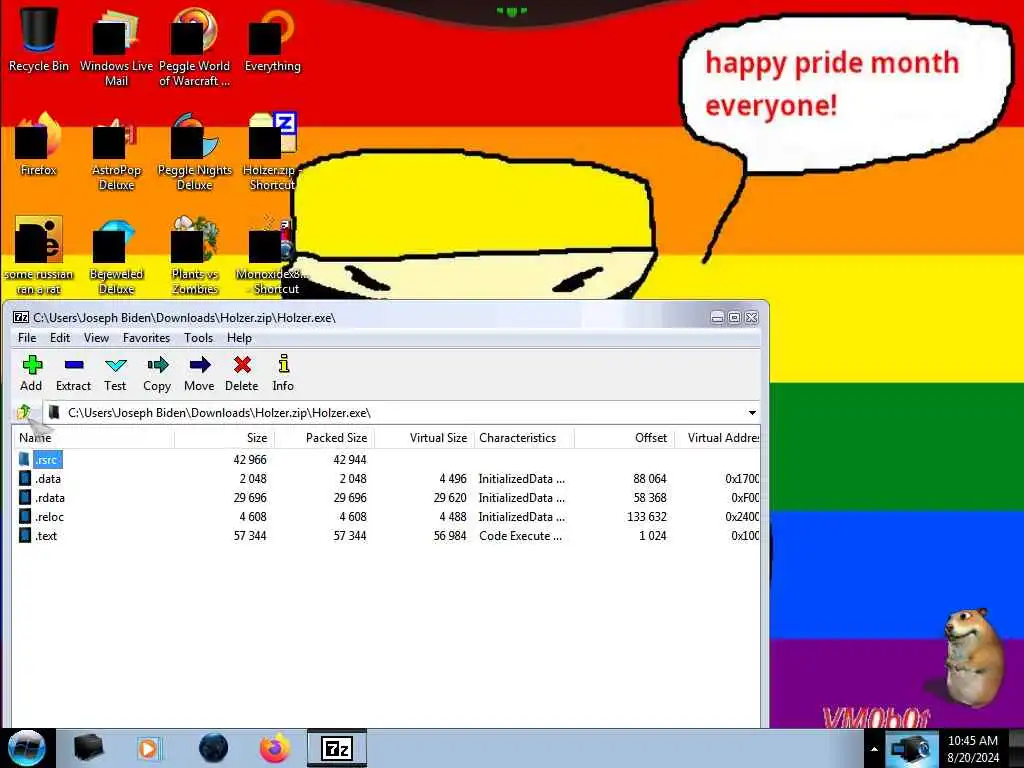
Task: Open the Recycle Bin desktop icon
Action: [x=39, y=39]
